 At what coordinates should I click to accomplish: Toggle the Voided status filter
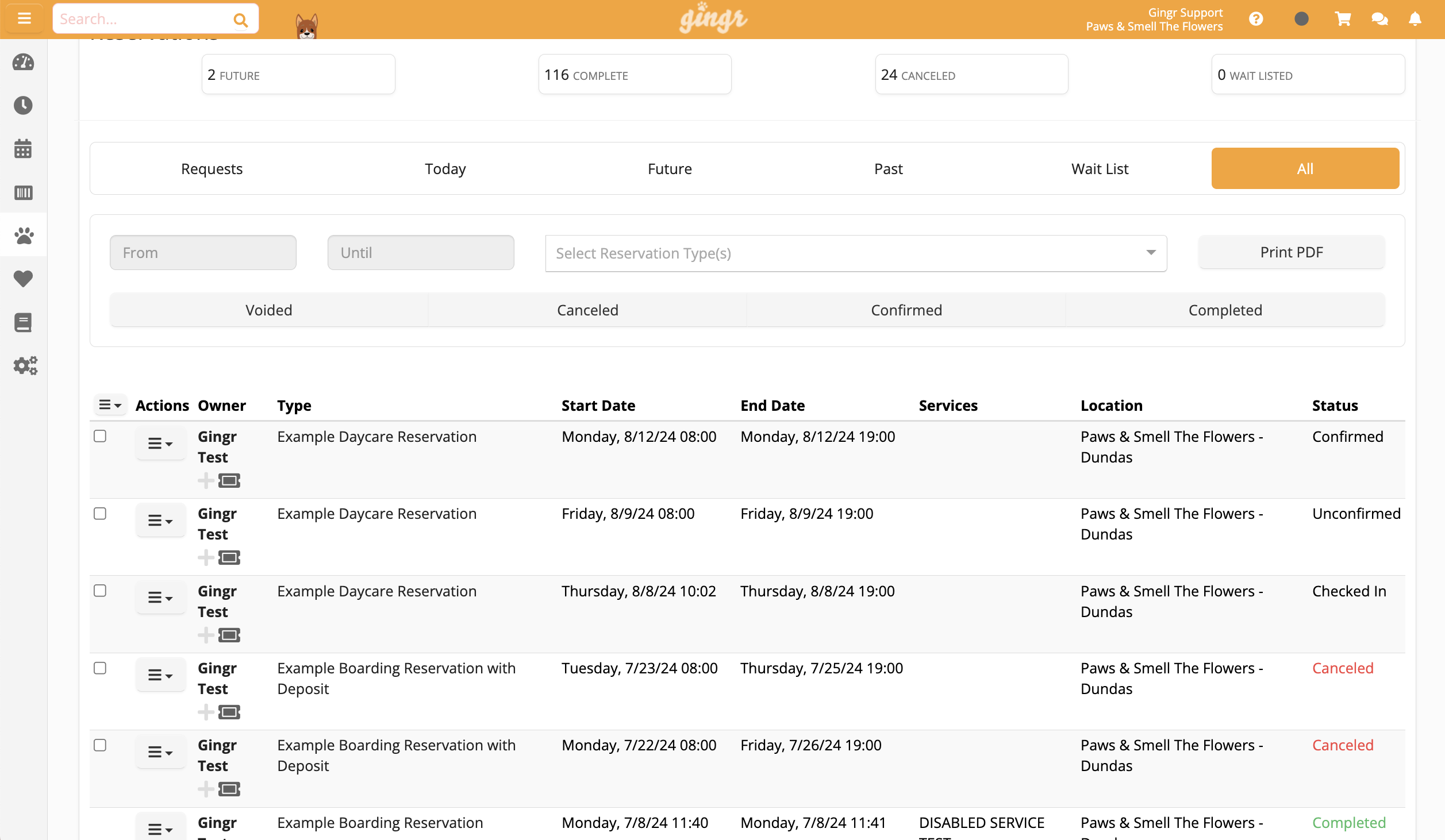point(269,310)
